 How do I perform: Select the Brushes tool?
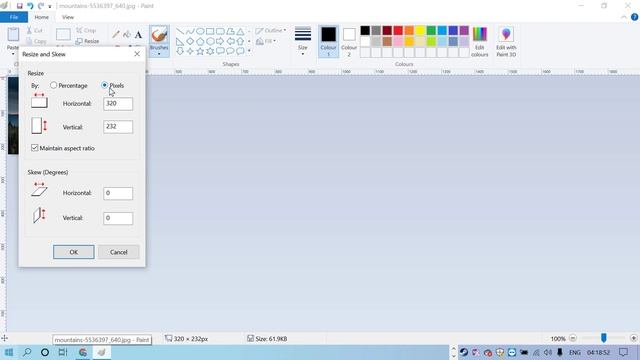(x=159, y=35)
